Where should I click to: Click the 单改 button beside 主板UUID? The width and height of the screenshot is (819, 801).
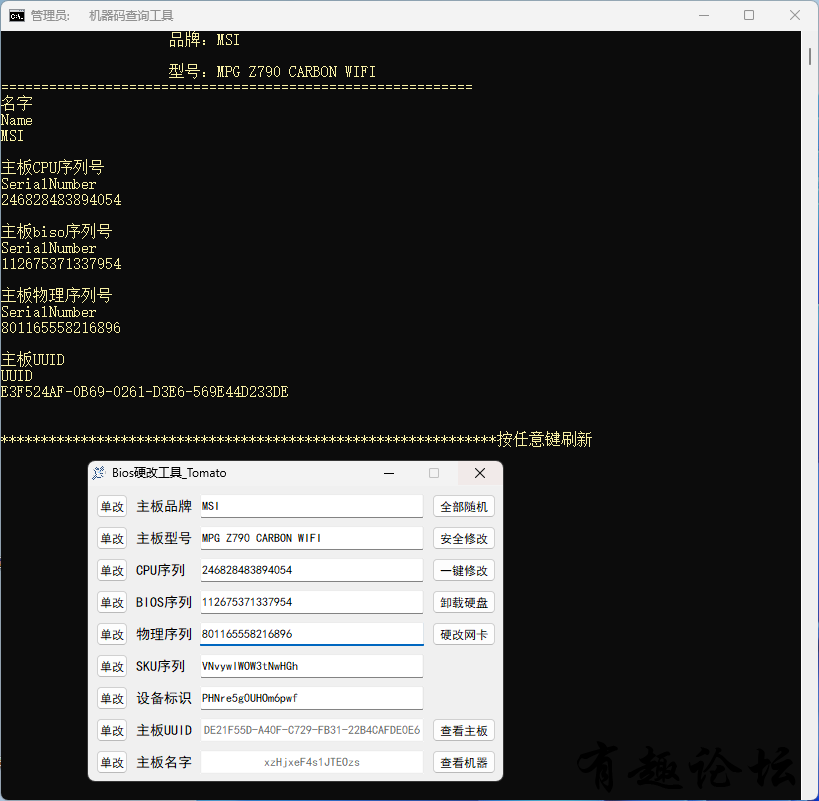pyautogui.click(x=112, y=731)
